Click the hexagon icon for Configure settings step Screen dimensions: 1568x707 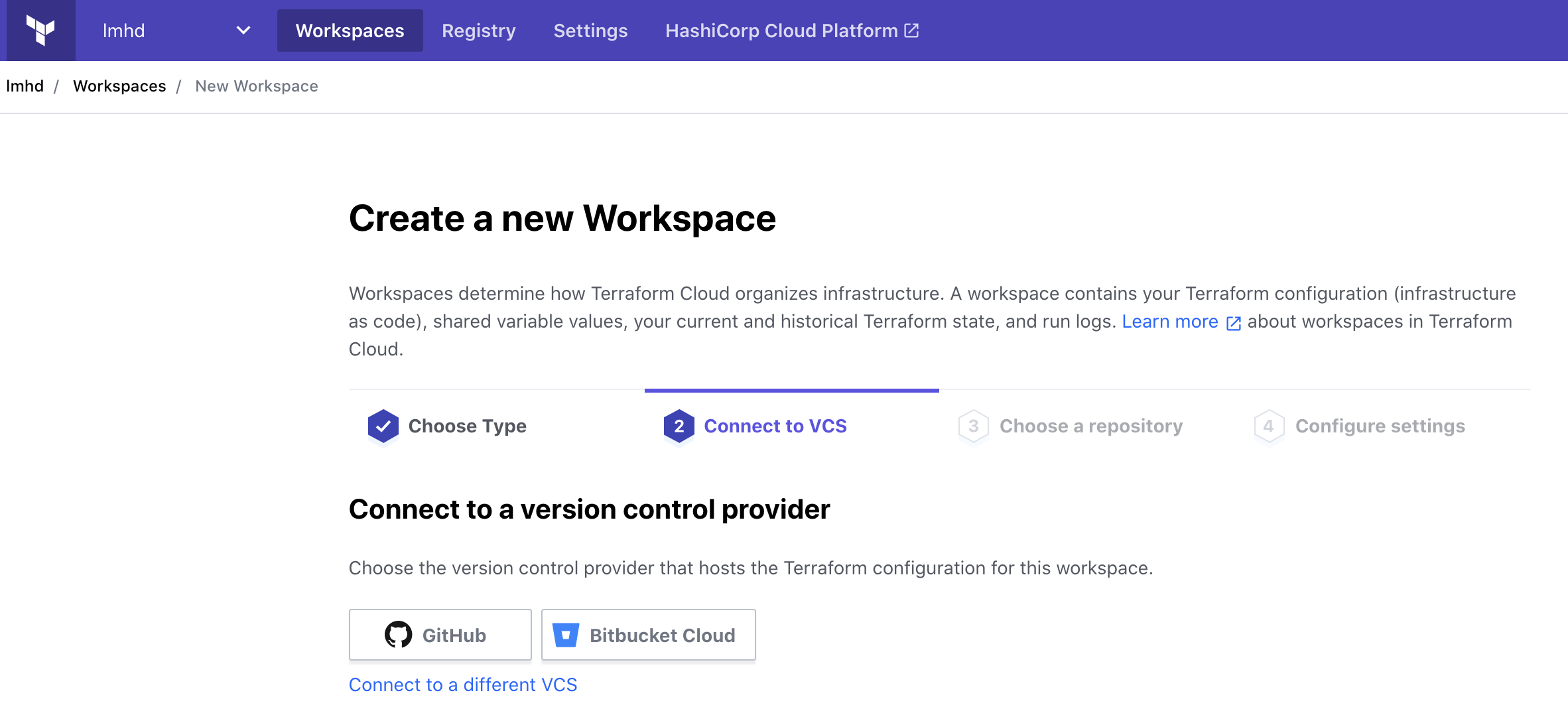coord(1268,426)
